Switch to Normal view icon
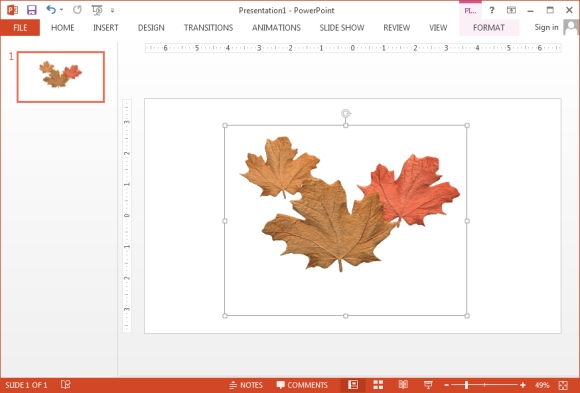Viewport: 580px width, 393px height. 353,385
